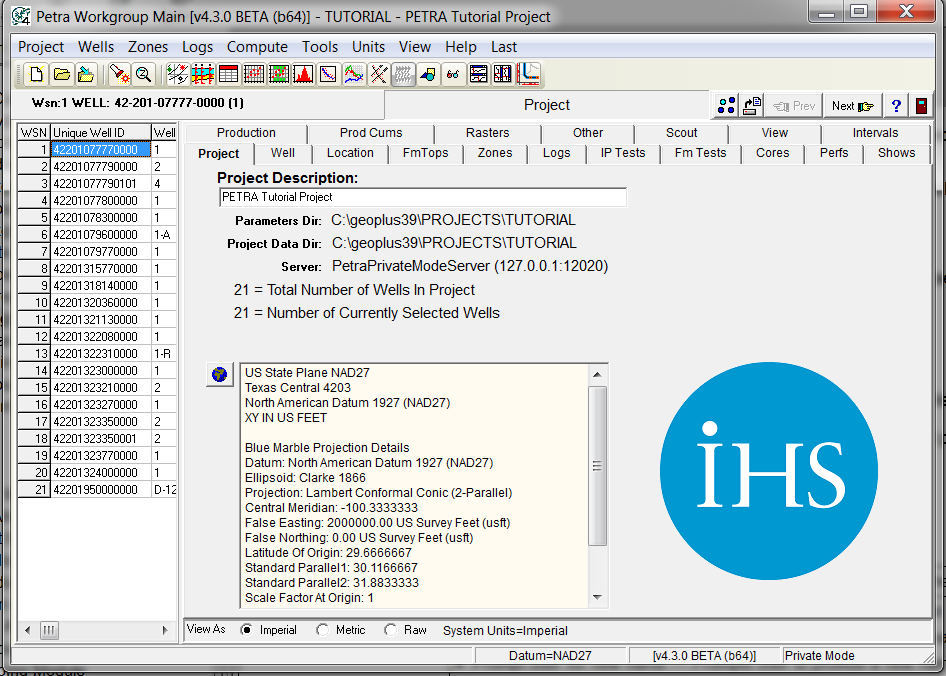
Task: Click the well list right scroll arrow
Action: [x=165, y=630]
